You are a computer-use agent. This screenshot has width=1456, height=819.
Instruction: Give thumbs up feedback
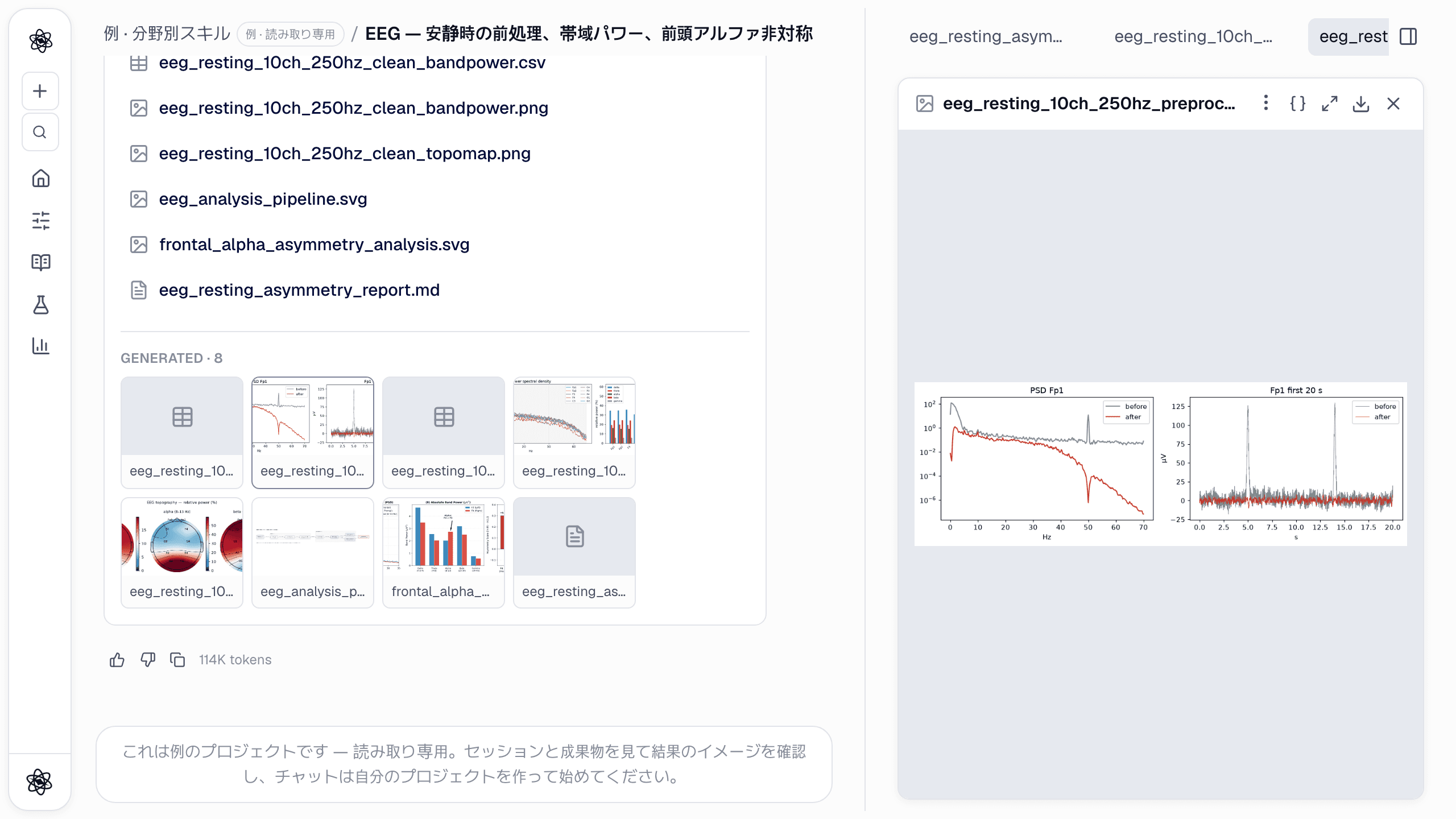point(117,660)
